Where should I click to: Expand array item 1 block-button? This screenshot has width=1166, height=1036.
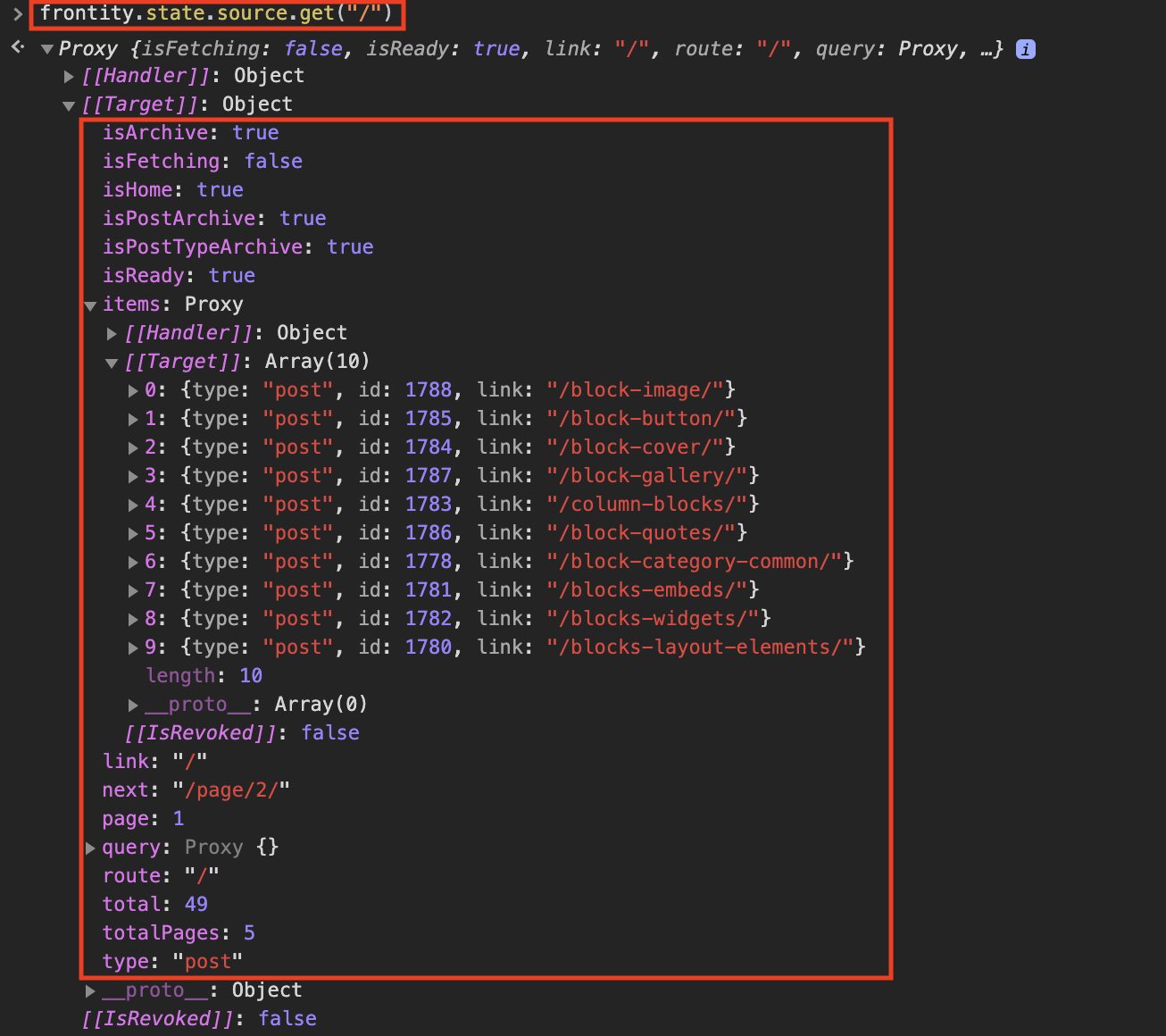[133, 419]
